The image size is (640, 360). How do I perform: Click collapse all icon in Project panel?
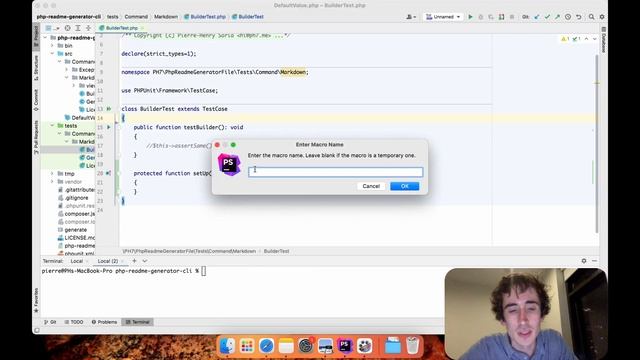point(88,28)
